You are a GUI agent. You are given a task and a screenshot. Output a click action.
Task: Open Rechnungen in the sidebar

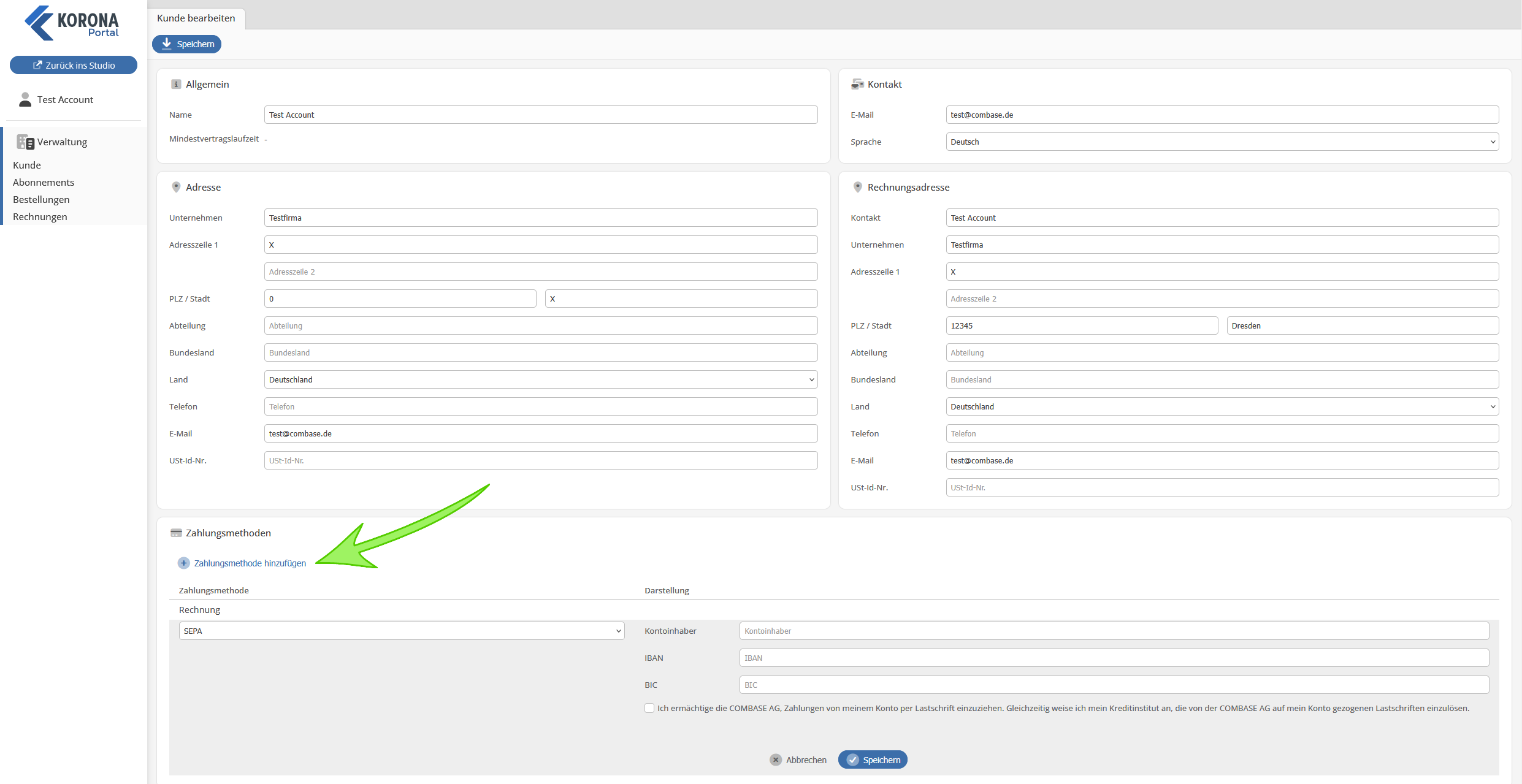40,216
